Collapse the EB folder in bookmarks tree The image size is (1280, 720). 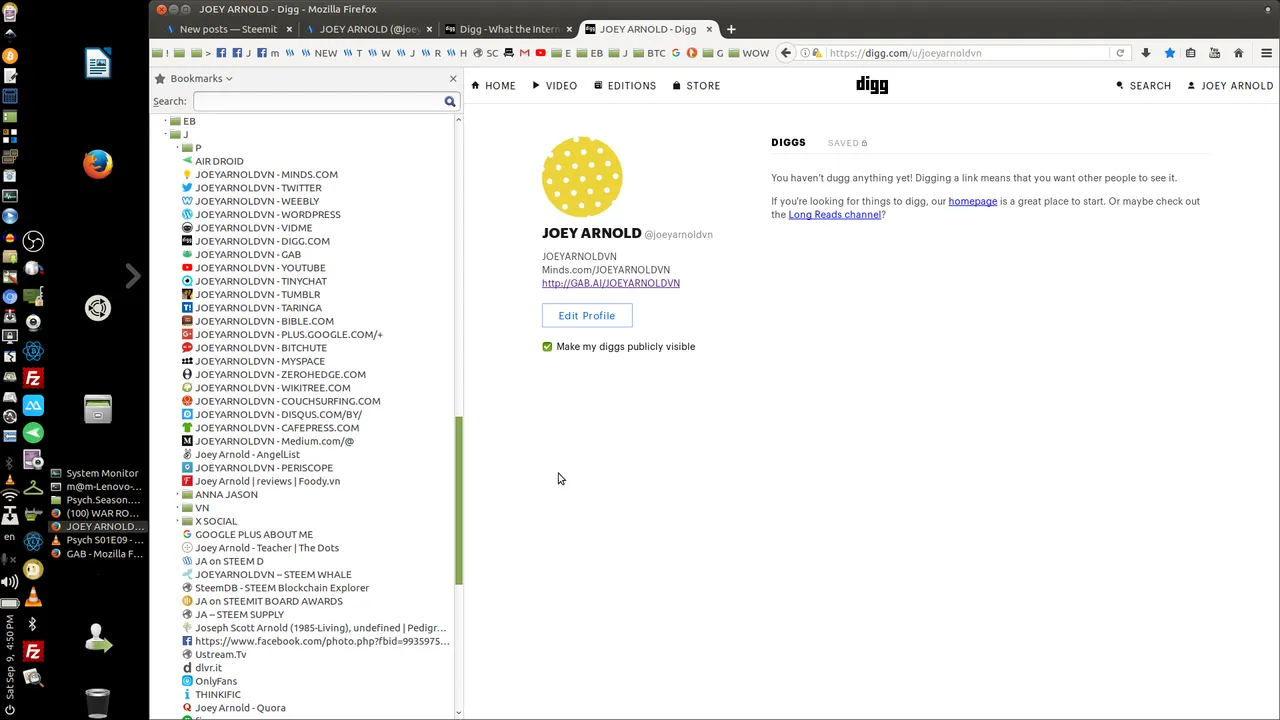pos(166,121)
